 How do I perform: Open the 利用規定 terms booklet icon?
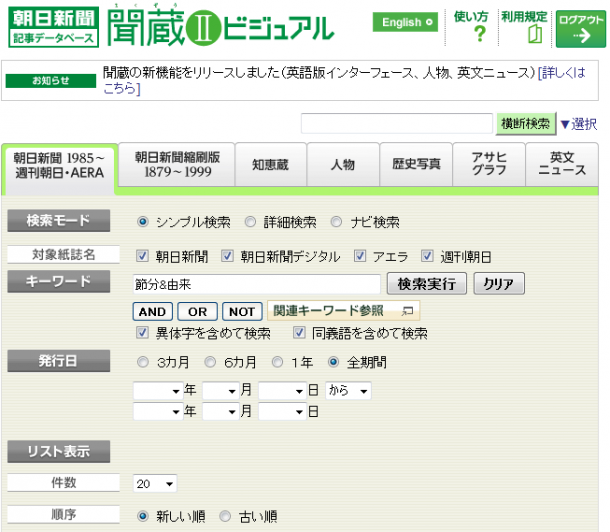pos(535,34)
